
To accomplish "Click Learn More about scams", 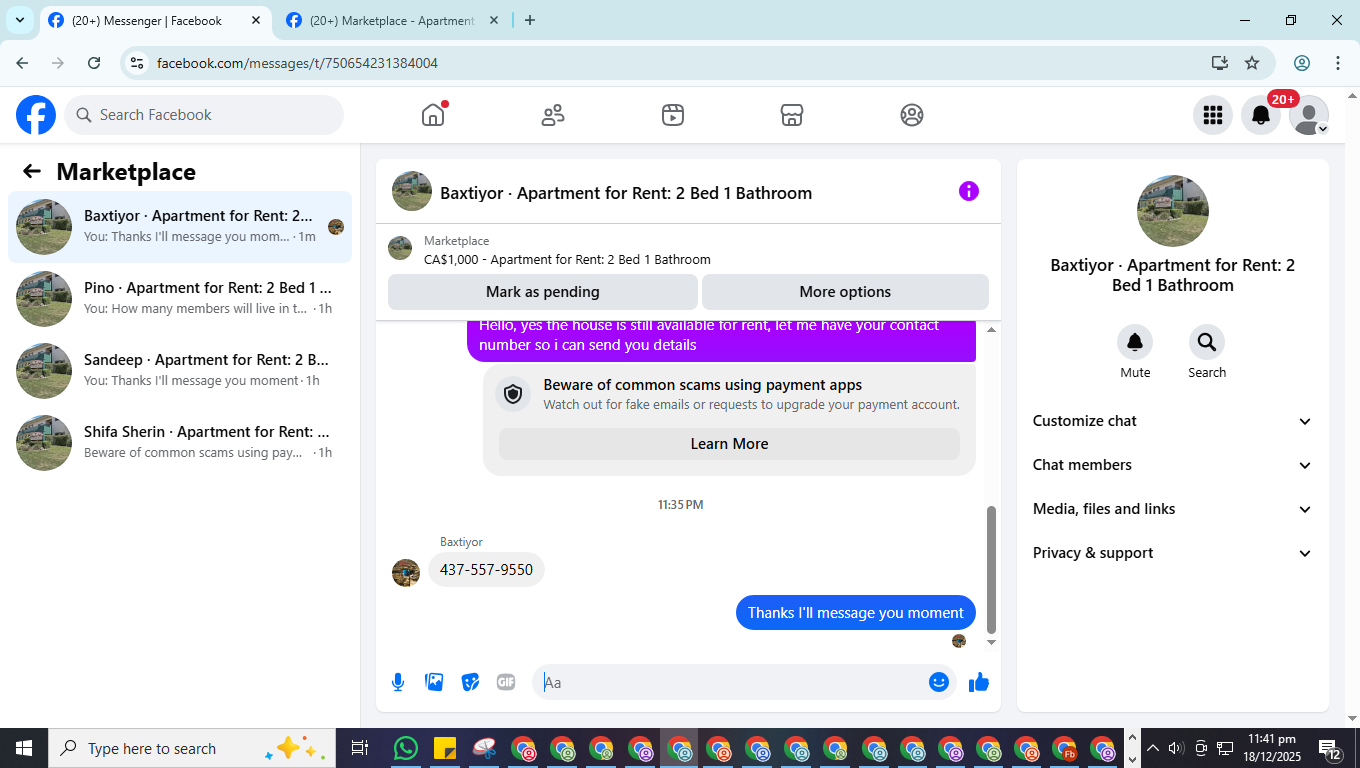I will (x=729, y=444).
